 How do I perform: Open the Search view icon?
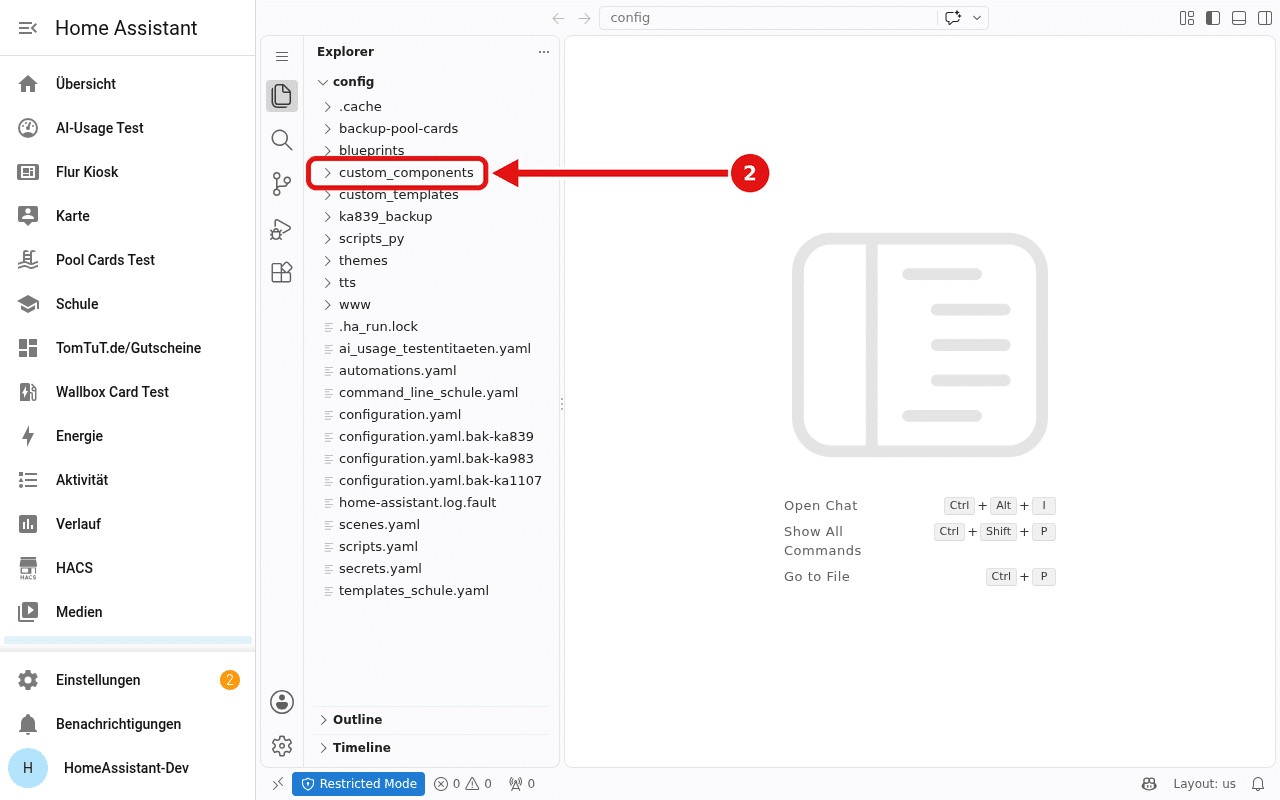tap(282, 140)
